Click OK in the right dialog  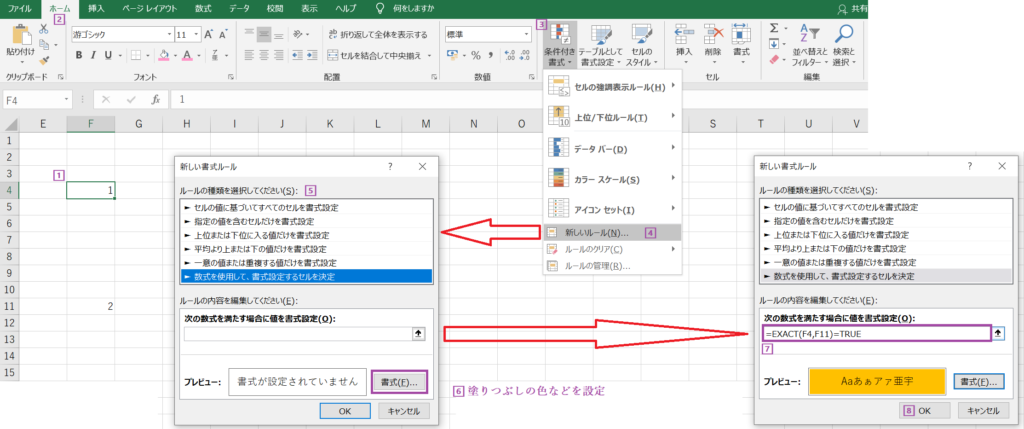click(925, 411)
